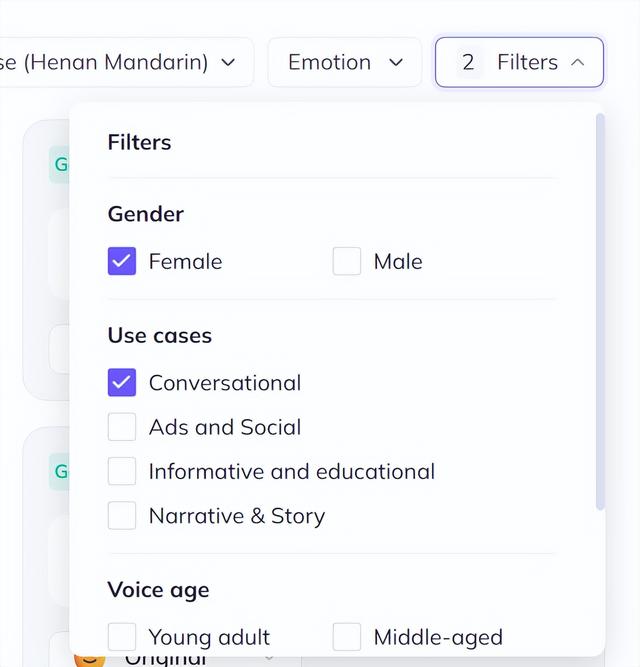640x667 pixels.
Task: Open the Emotion dropdown
Action: [344, 62]
